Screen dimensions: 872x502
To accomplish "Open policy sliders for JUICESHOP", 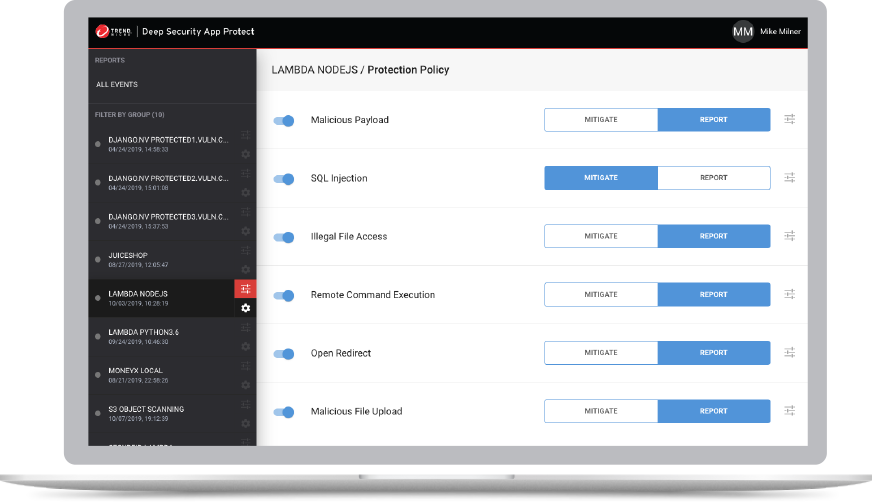I will (x=245, y=250).
